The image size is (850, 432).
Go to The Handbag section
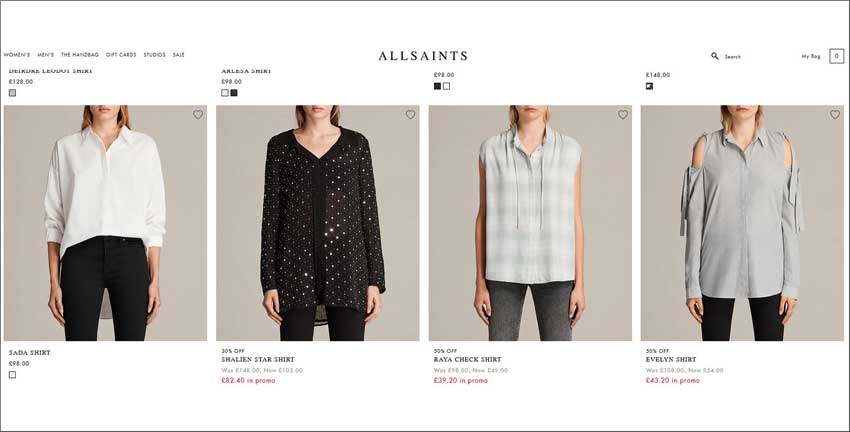[x=80, y=55]
